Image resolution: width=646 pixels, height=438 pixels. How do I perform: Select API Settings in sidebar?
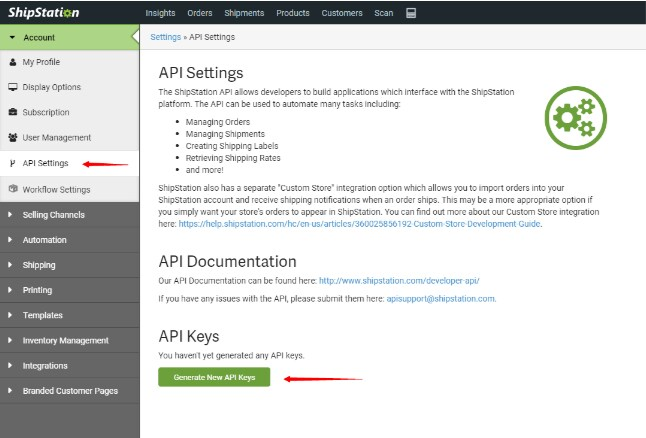(70, 164)
